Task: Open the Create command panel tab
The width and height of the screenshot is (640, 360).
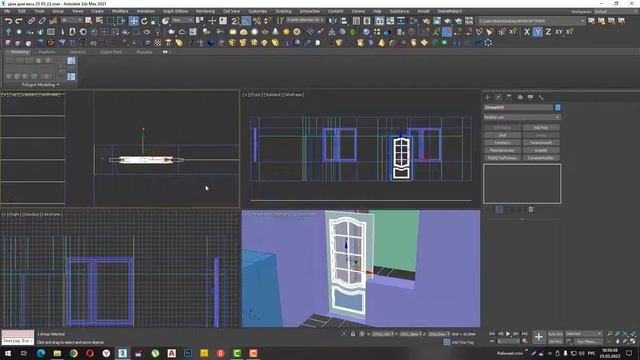Action: 487,97
